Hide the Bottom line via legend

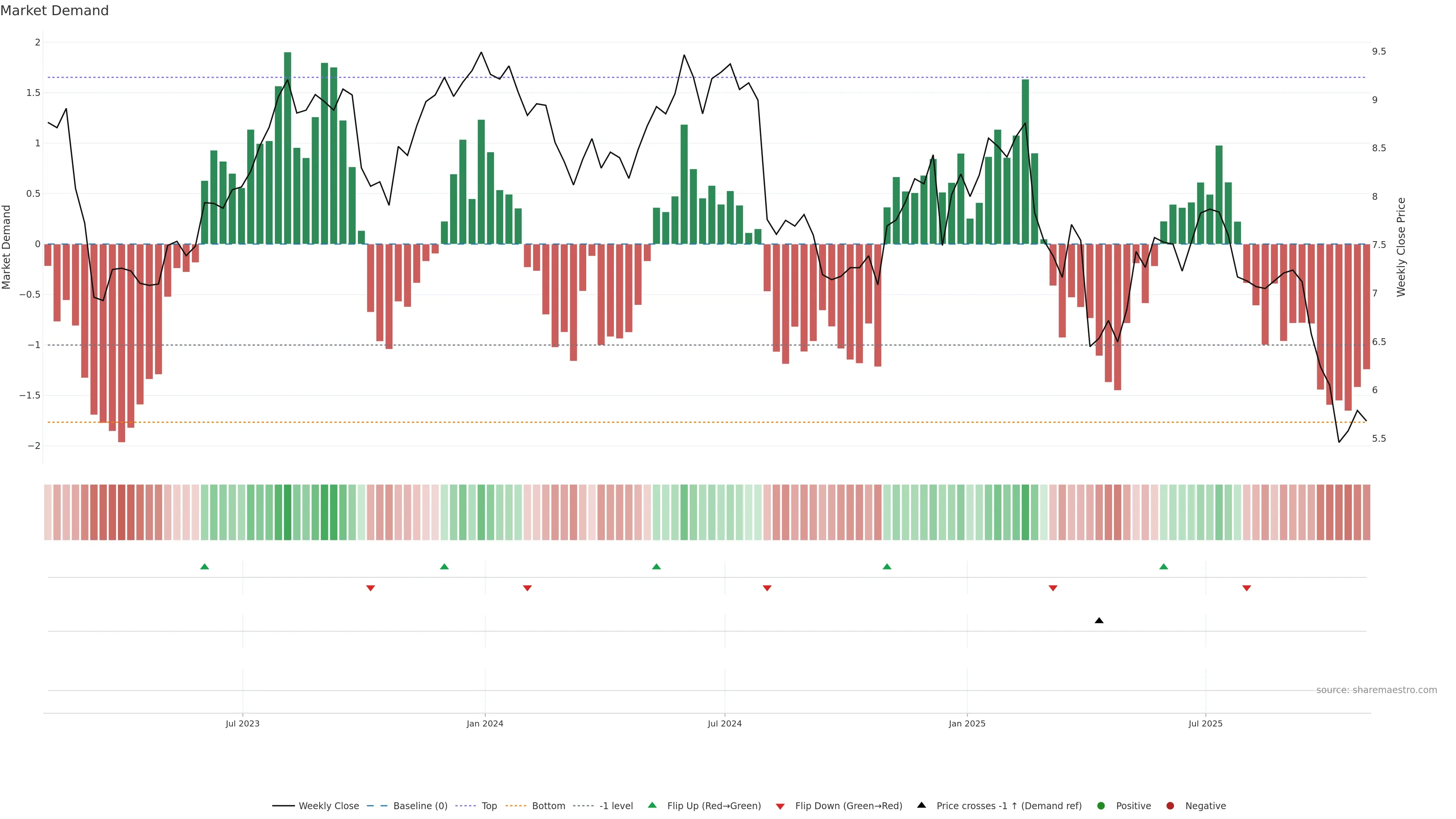pos(548,806)
